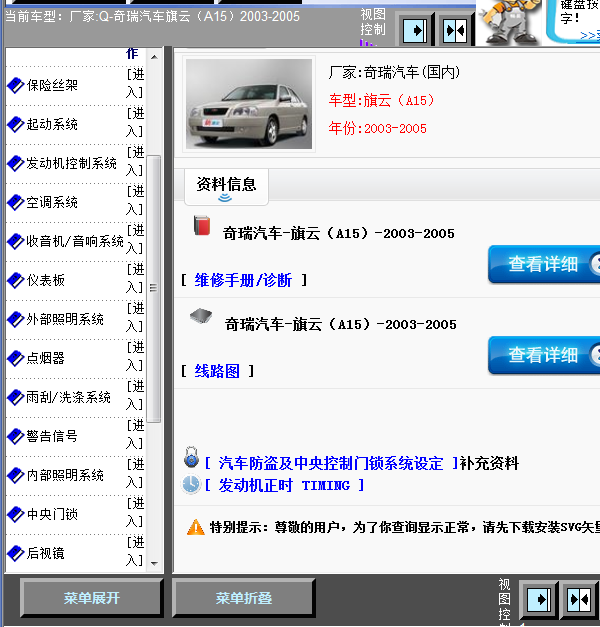Select 点烟器 in the sidebar list
600x627 pixels.
(x=46, y=358)
